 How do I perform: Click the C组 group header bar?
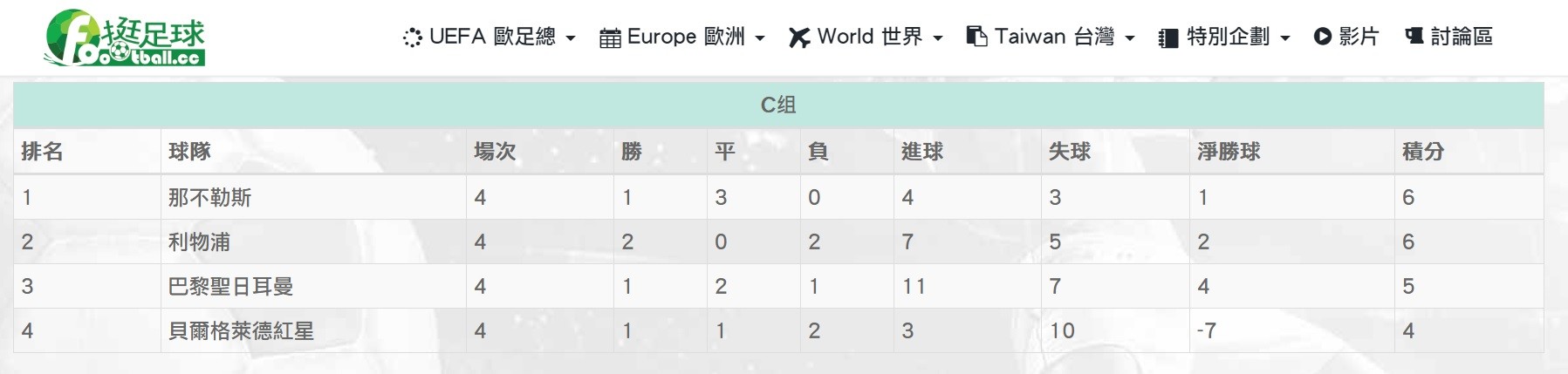click(x=778, y=105)
